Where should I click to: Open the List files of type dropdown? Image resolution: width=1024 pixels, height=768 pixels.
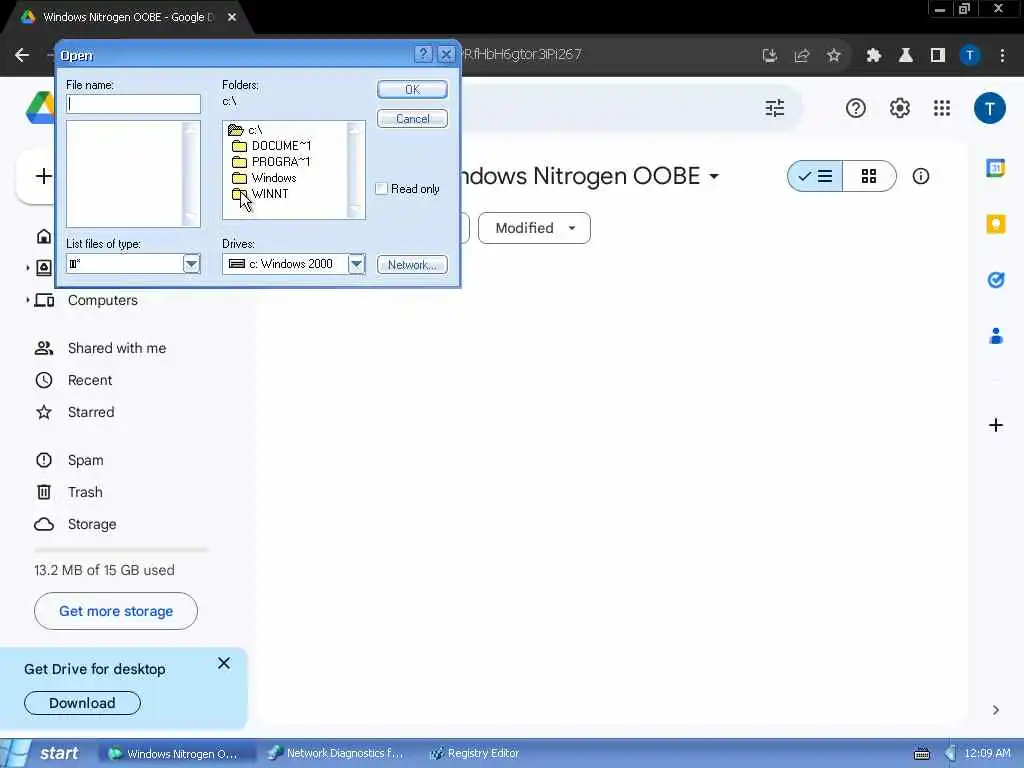[191, 264]
